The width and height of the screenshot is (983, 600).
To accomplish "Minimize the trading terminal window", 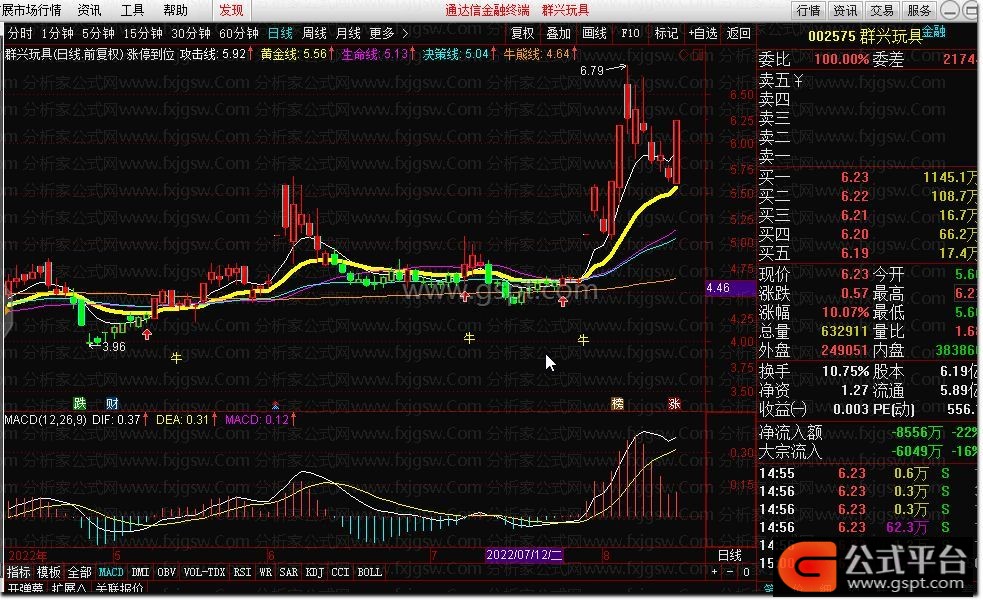I will click(950, 11).
